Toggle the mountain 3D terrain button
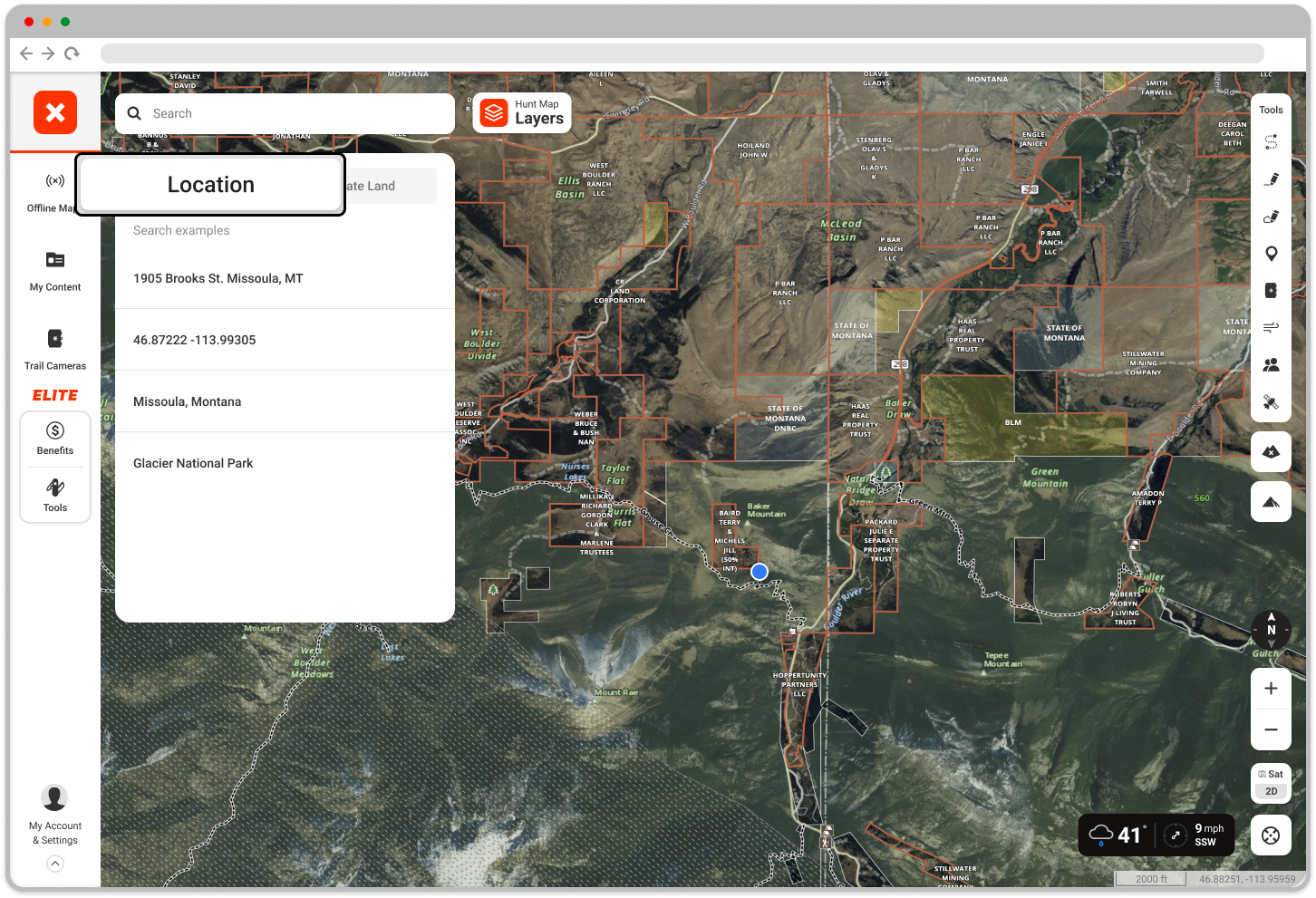The image size is (1316, 898). click(x=1271, y=502)
